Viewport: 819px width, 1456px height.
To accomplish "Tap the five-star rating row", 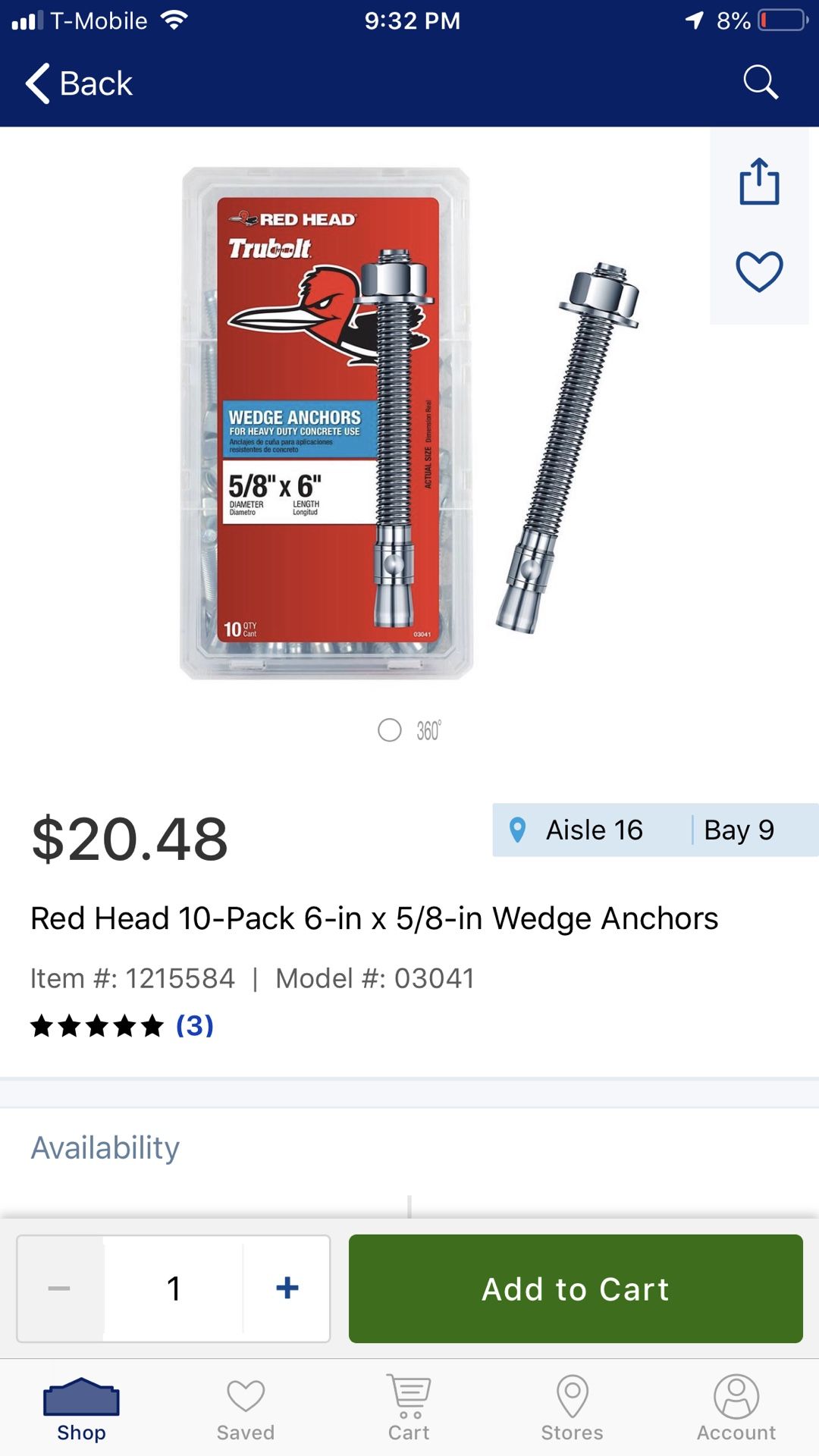I will (x=97, y=1026).
